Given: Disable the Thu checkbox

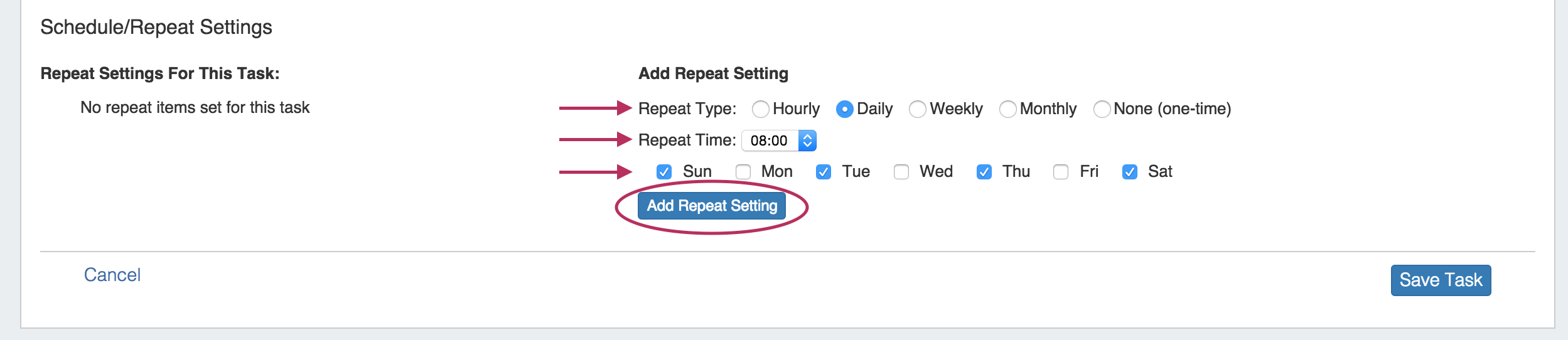Looking at the screenshot, I should coord(984,172).
